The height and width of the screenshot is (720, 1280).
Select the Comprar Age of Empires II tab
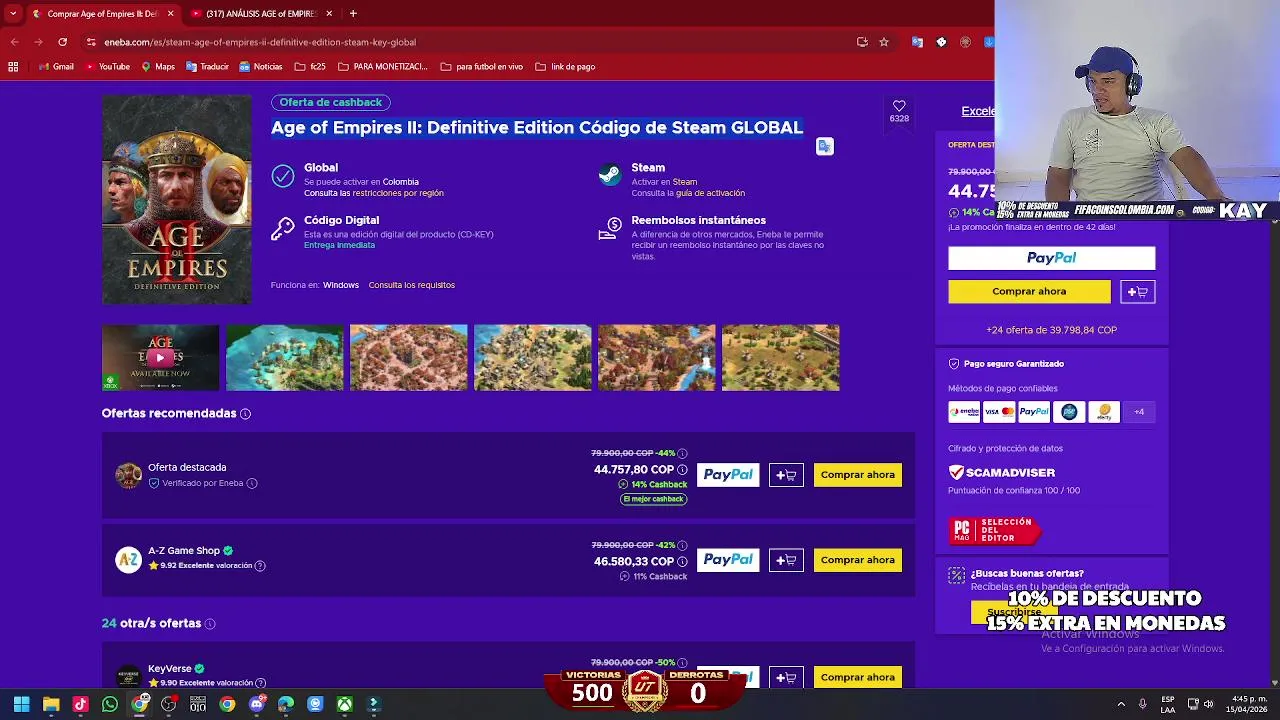pyautogui.click(x=102, y=14)
